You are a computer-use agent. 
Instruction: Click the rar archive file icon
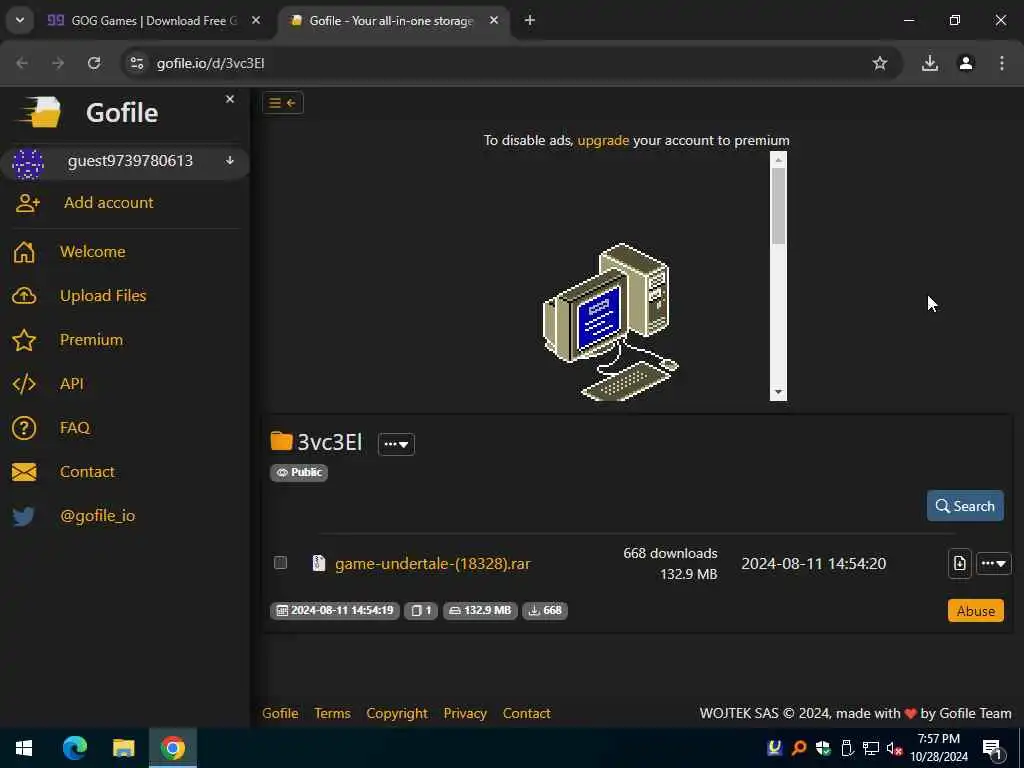pos(319,563)
